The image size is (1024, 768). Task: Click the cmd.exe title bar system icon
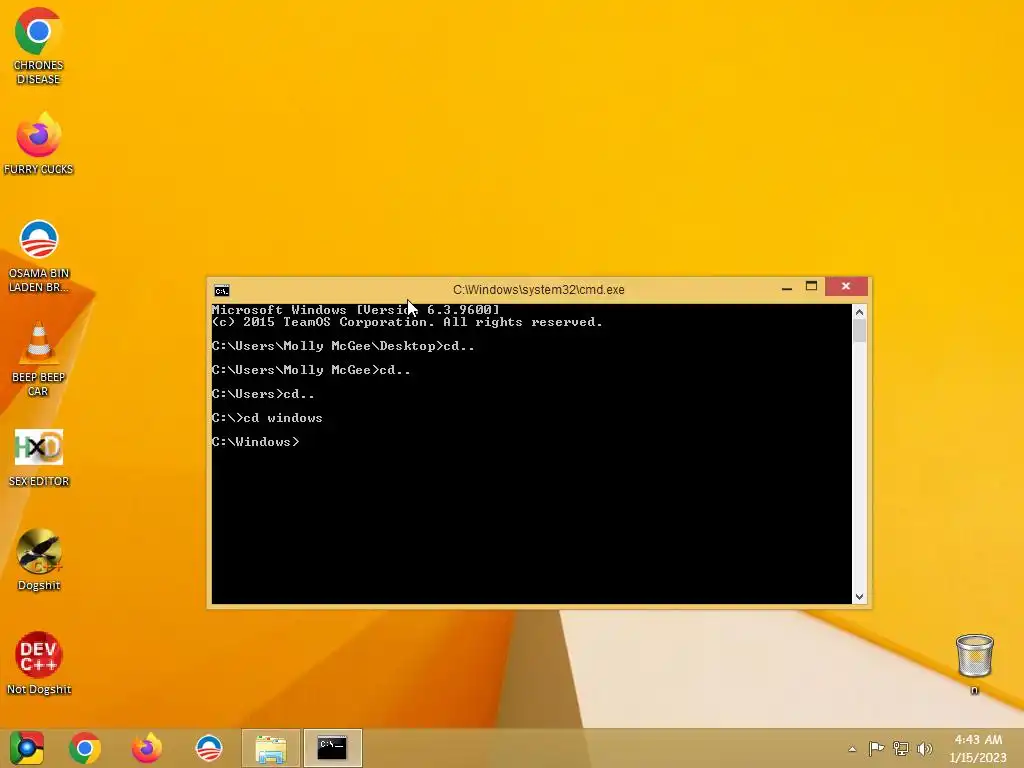(x=222, y=291)
